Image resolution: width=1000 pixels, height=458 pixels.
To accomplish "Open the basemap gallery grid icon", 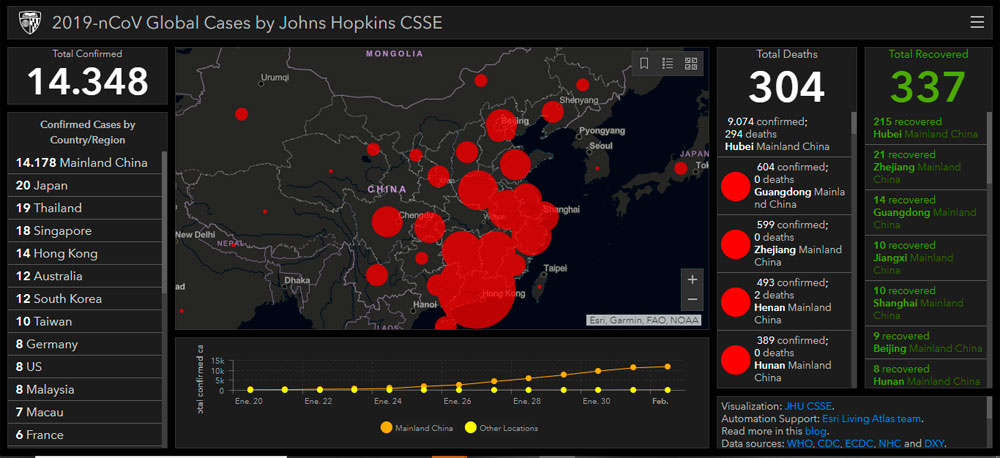I will [x=691, y=63].
